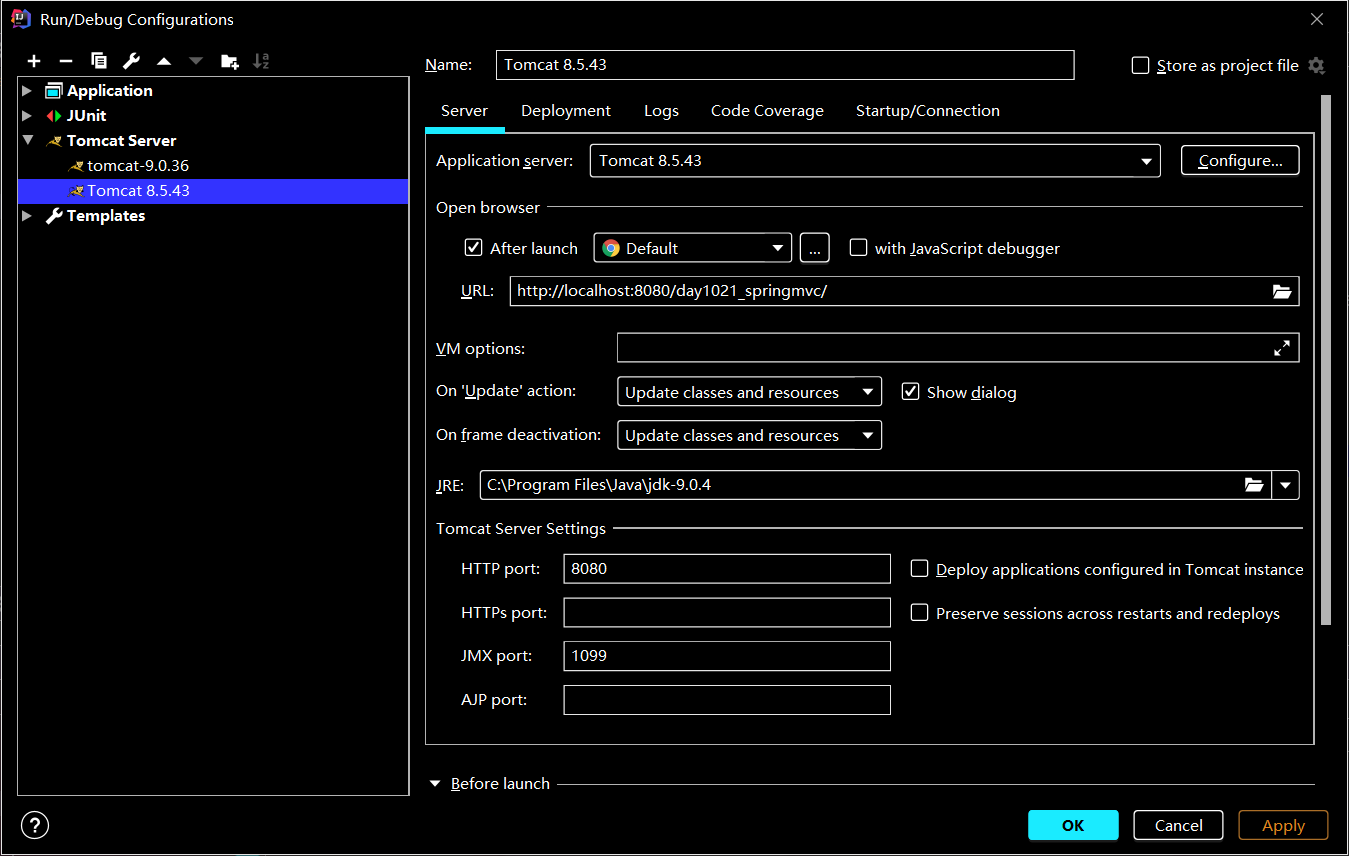Expand VM options field editor

click(x=1281, y=348)
